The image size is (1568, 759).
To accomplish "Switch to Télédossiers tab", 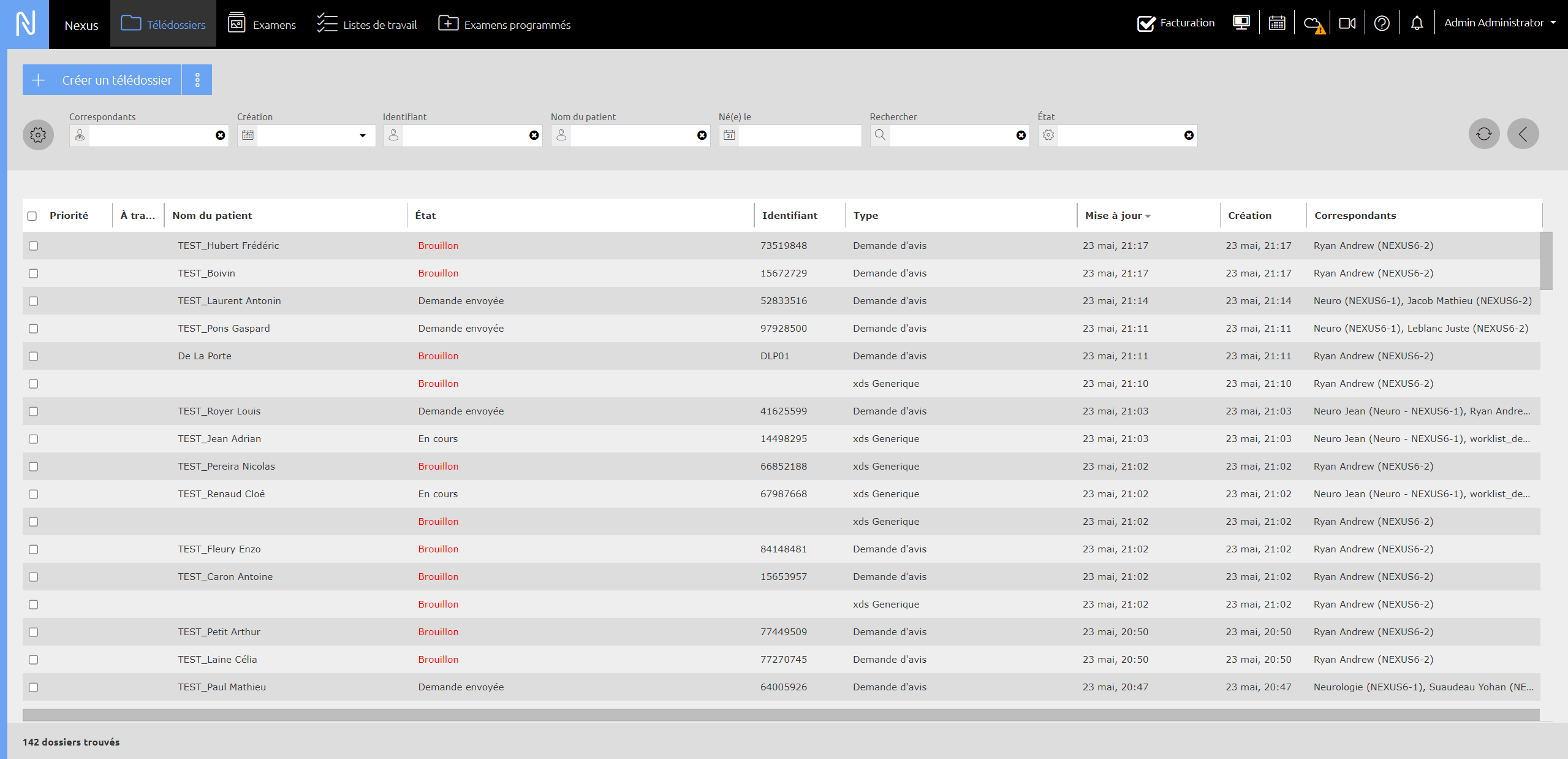I will (163, 24).
